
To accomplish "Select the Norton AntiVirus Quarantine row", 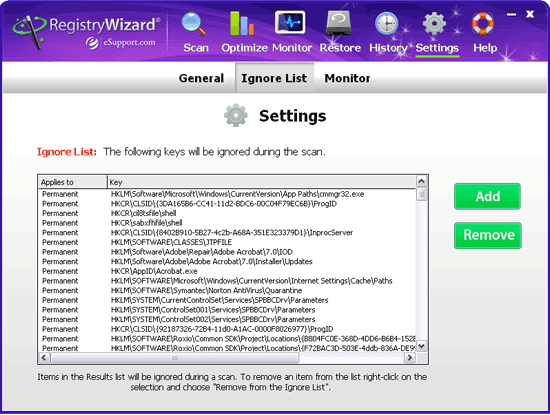I will 227,290.
